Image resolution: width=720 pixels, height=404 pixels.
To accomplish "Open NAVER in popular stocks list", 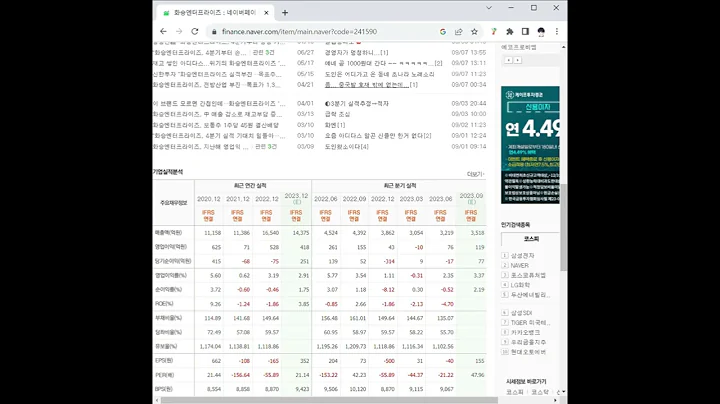I will (x=520, y=265).
